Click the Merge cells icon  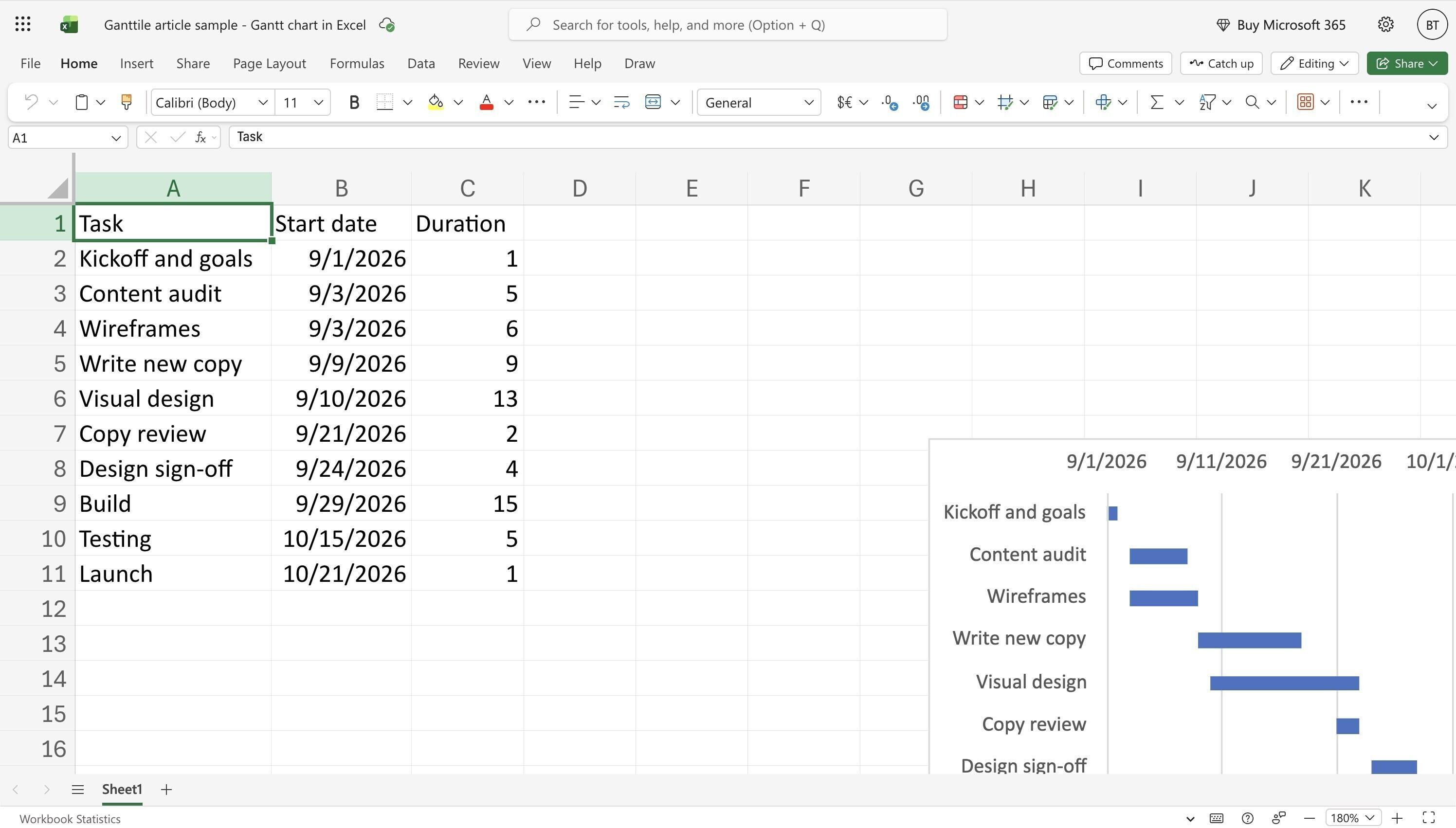[653, 102]
